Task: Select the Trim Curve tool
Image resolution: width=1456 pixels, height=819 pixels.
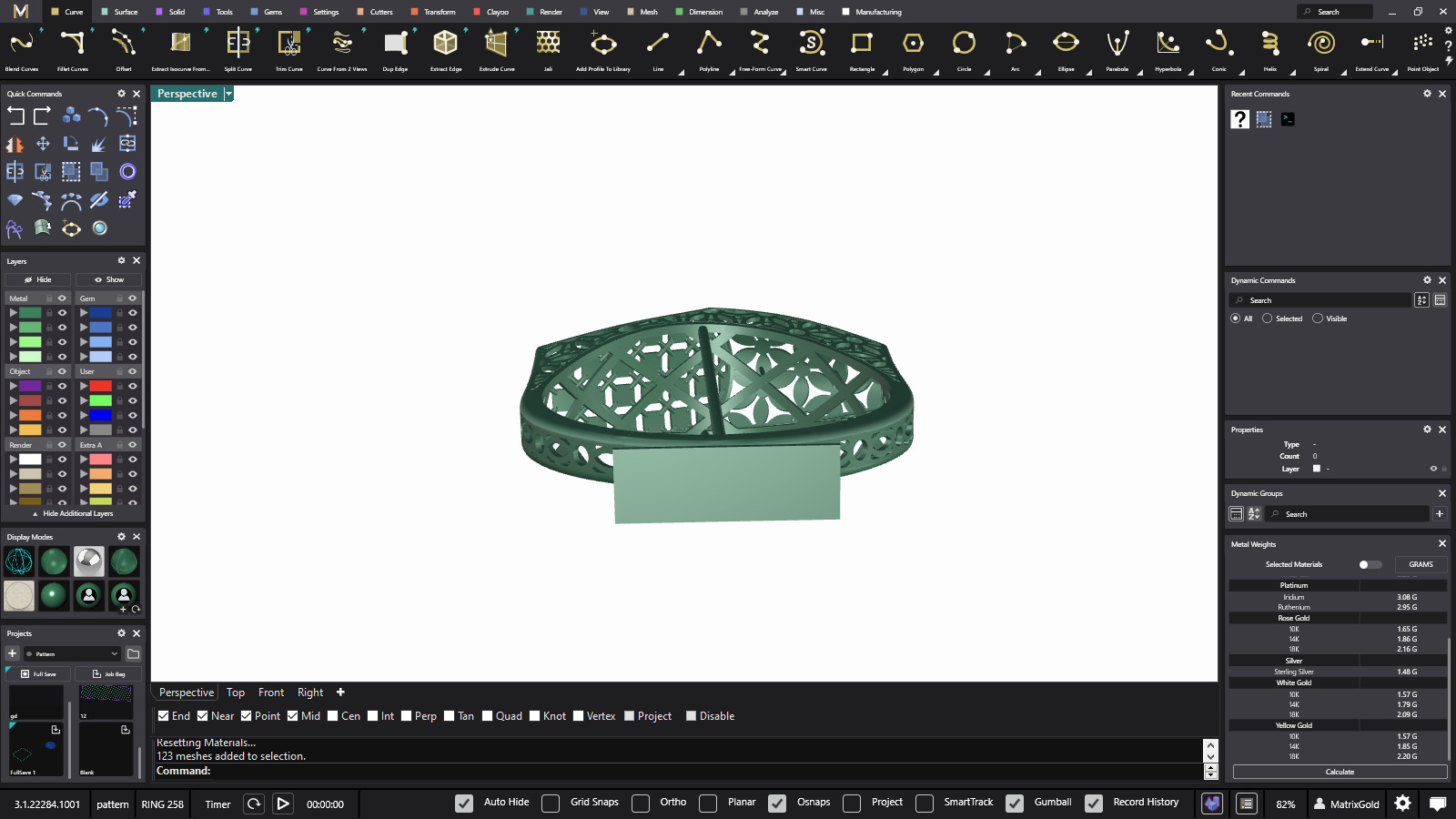Action: (x=289, y=48)
